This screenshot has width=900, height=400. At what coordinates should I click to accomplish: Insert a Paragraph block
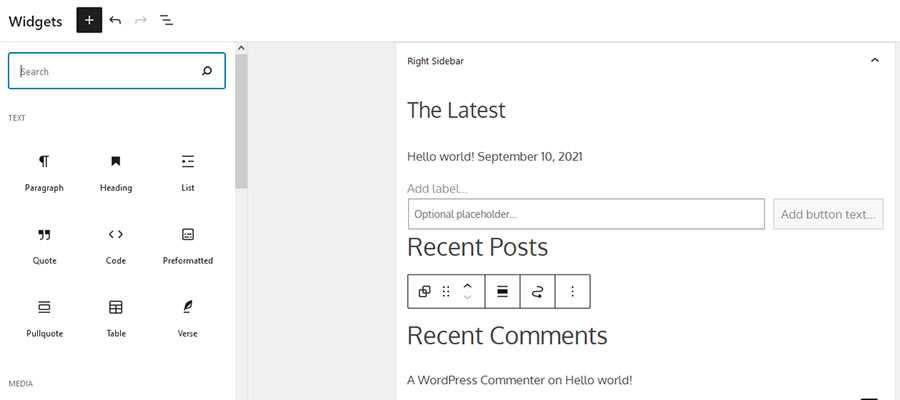44,170
